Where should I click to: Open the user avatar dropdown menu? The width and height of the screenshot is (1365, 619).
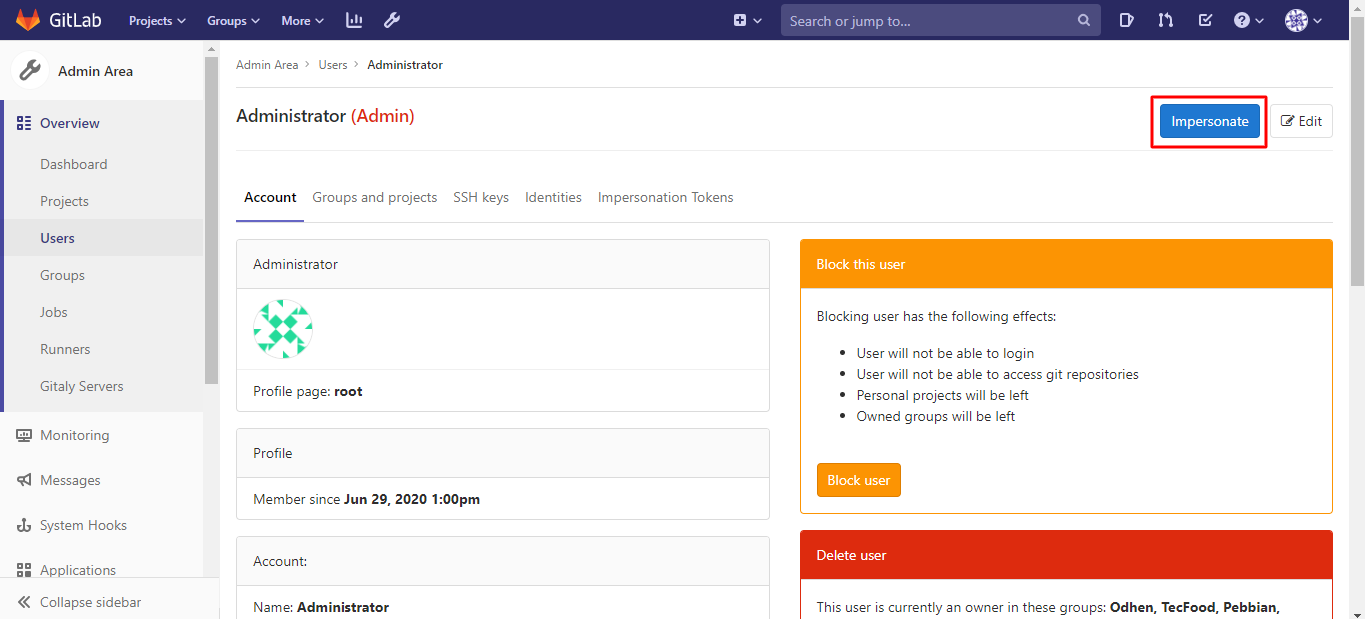(x=1303, y=20)
